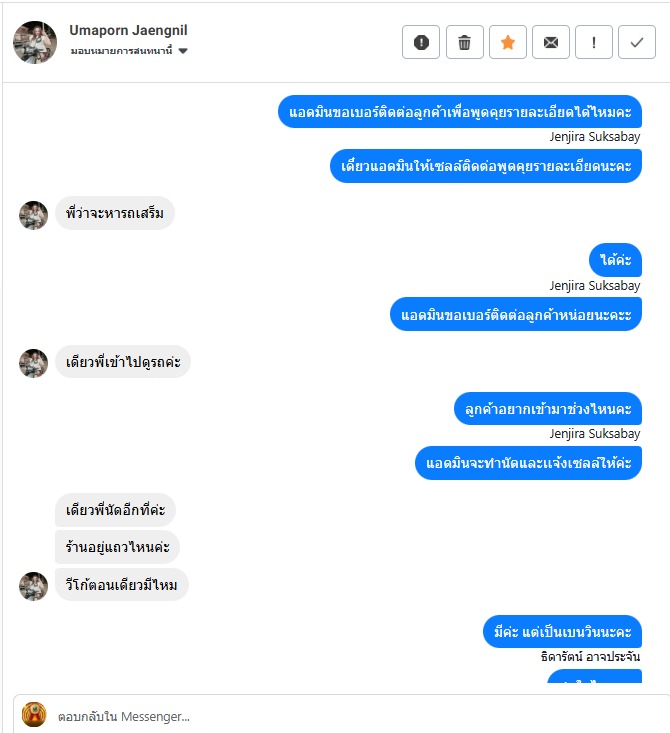Click the avatar beside the 'วีโก้ตอนเดียวมีไหม' message

(33, 586)
